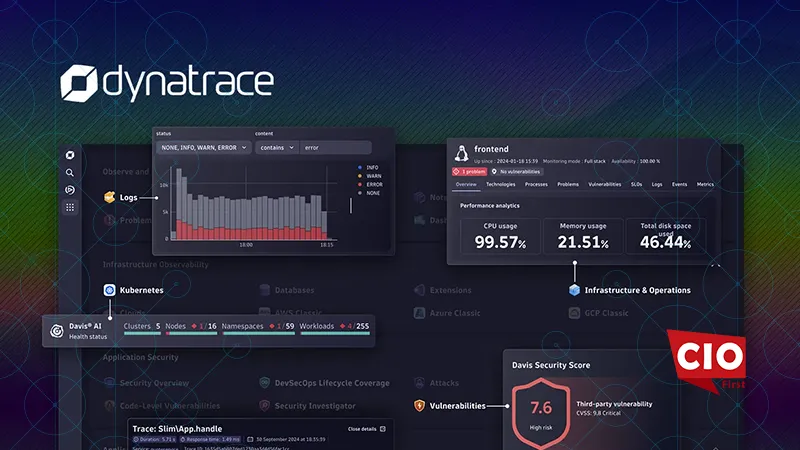Open the apps grid icon in sidebar
The width and height of the screenshot is (800, 450).
[70, 207]
